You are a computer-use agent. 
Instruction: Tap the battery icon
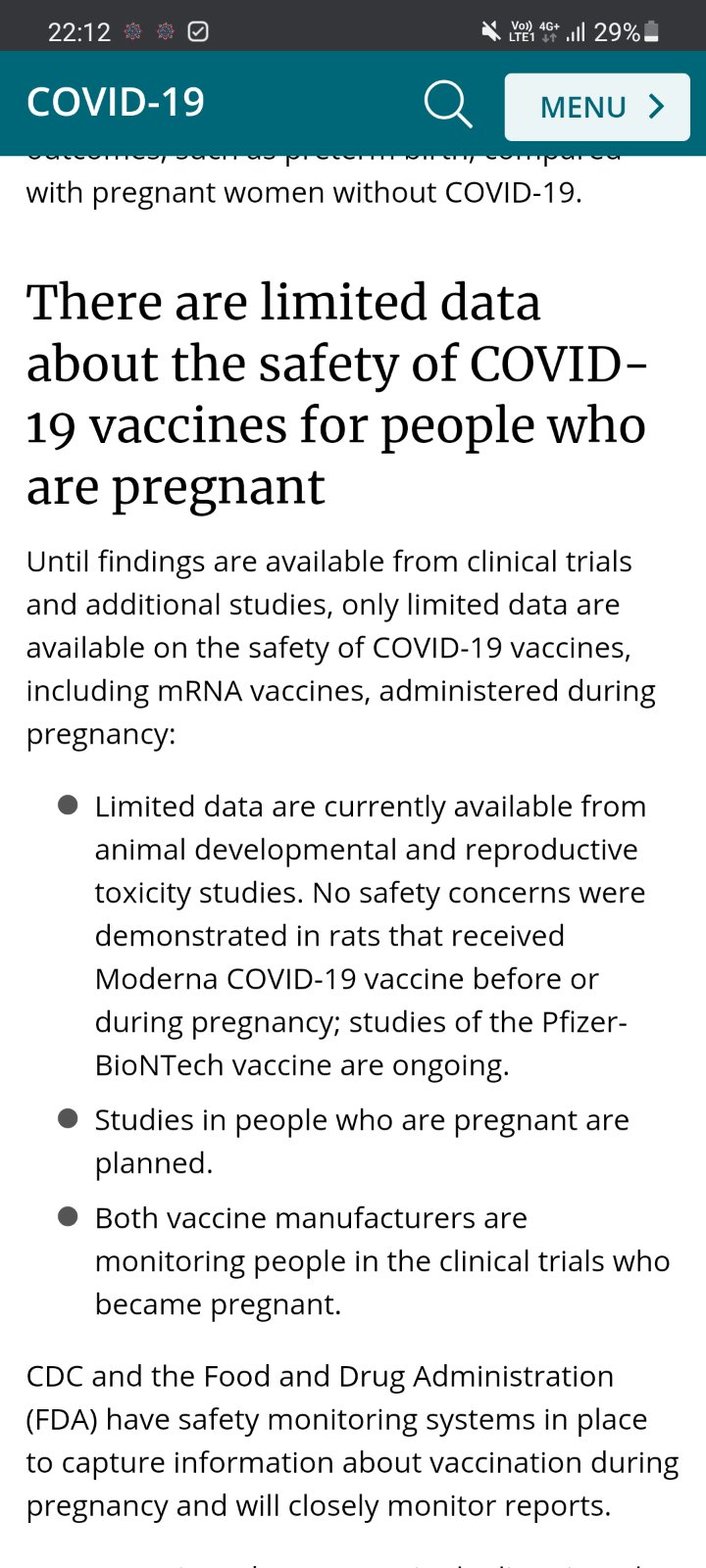652,32
